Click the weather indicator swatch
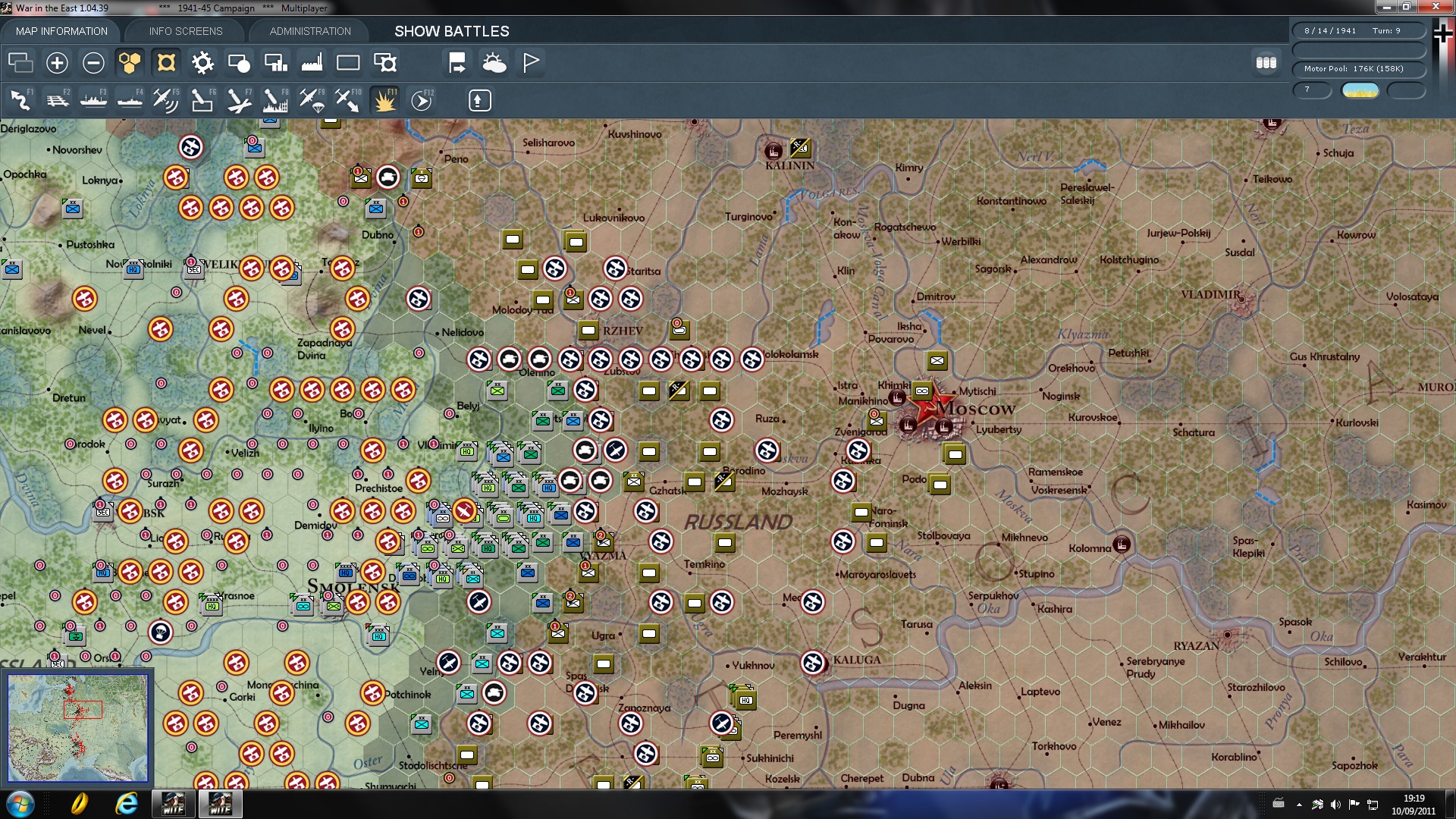The image size is (1456, 819). [1360, 90]
